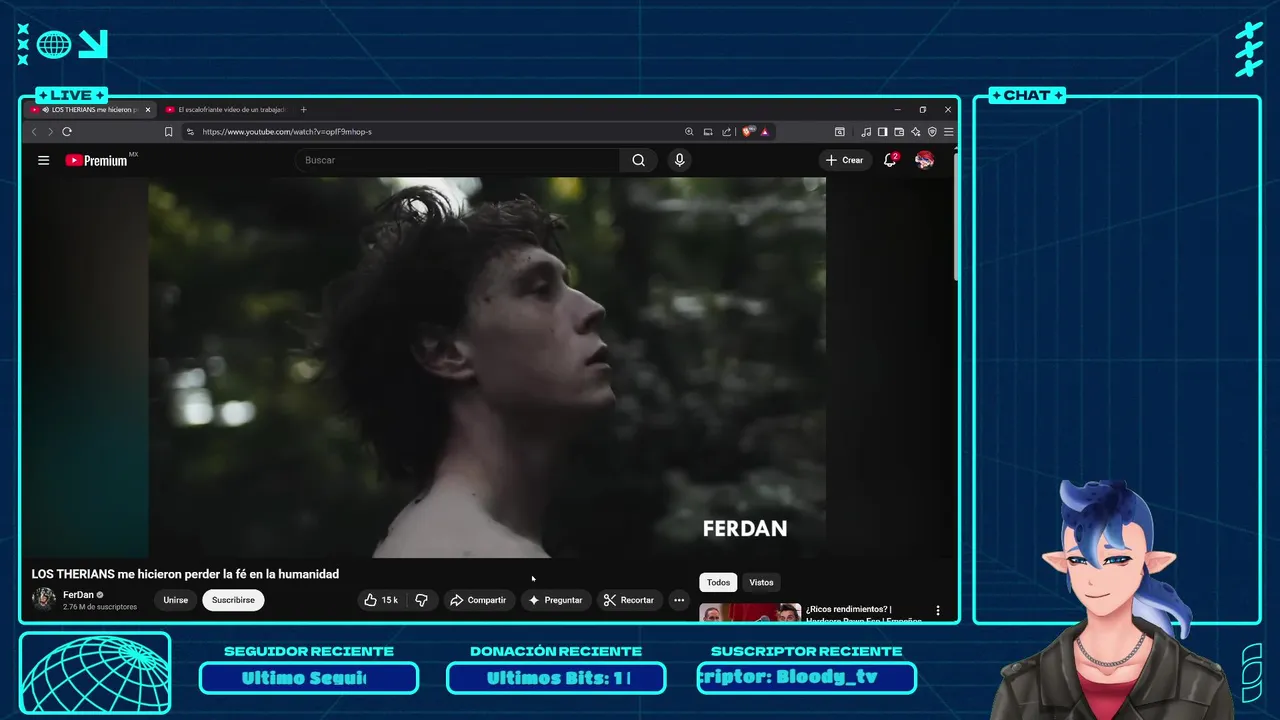This screenshot has height=720, width=1280.
Task: Open Leo AI sparkle icon
Action: pyautogui.click(x=915, y=131)
